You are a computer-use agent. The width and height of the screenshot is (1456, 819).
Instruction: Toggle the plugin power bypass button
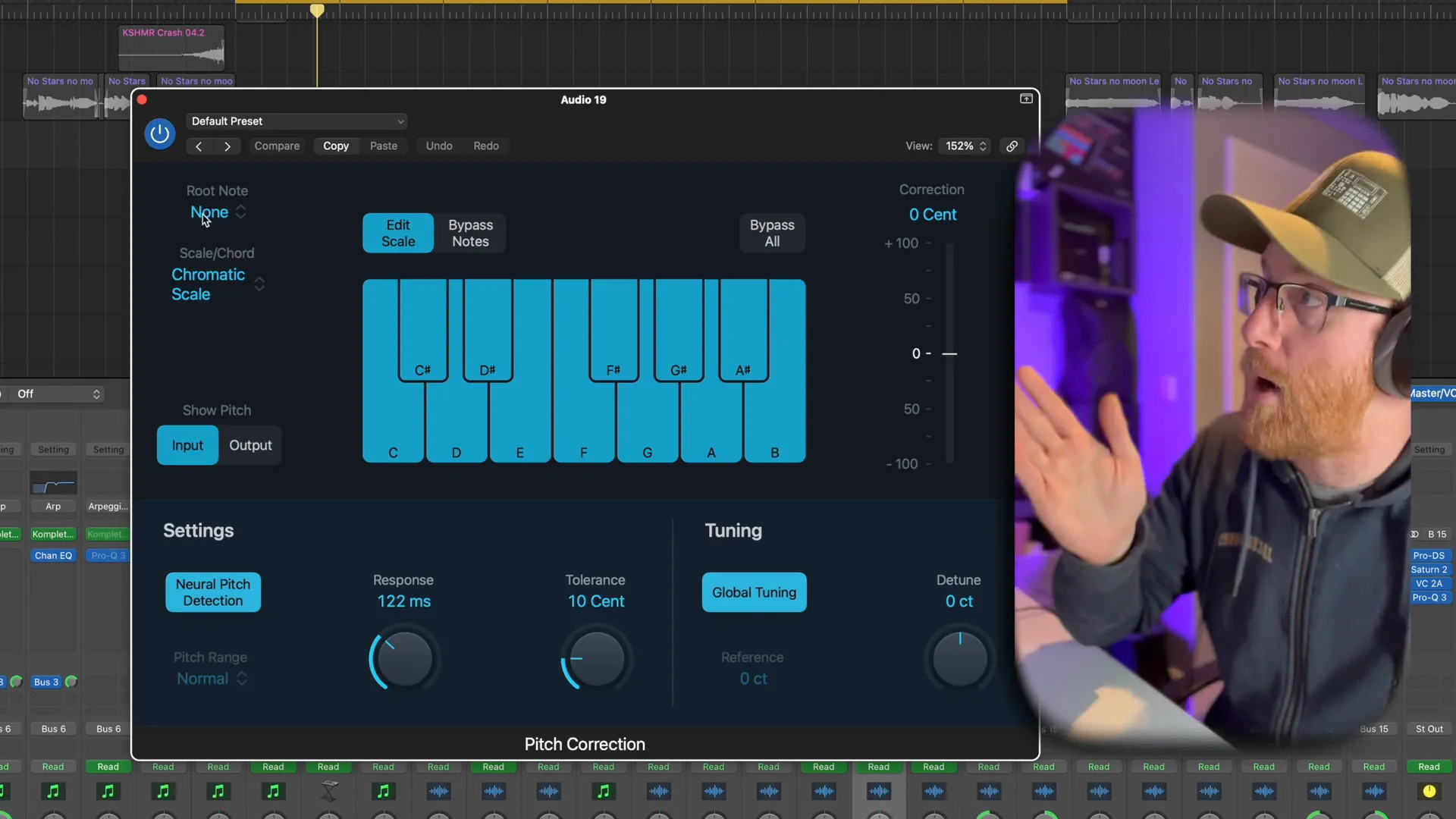tap(159, 134)
